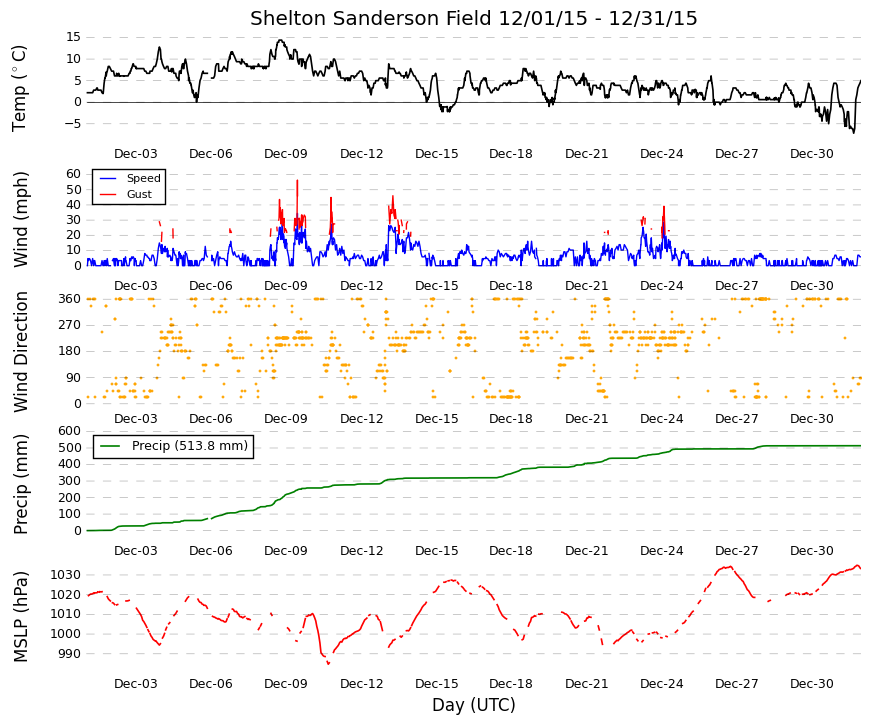Click the blue Speed legend line
This screenshot has height=725, width=871.
[x=108, y=178]
